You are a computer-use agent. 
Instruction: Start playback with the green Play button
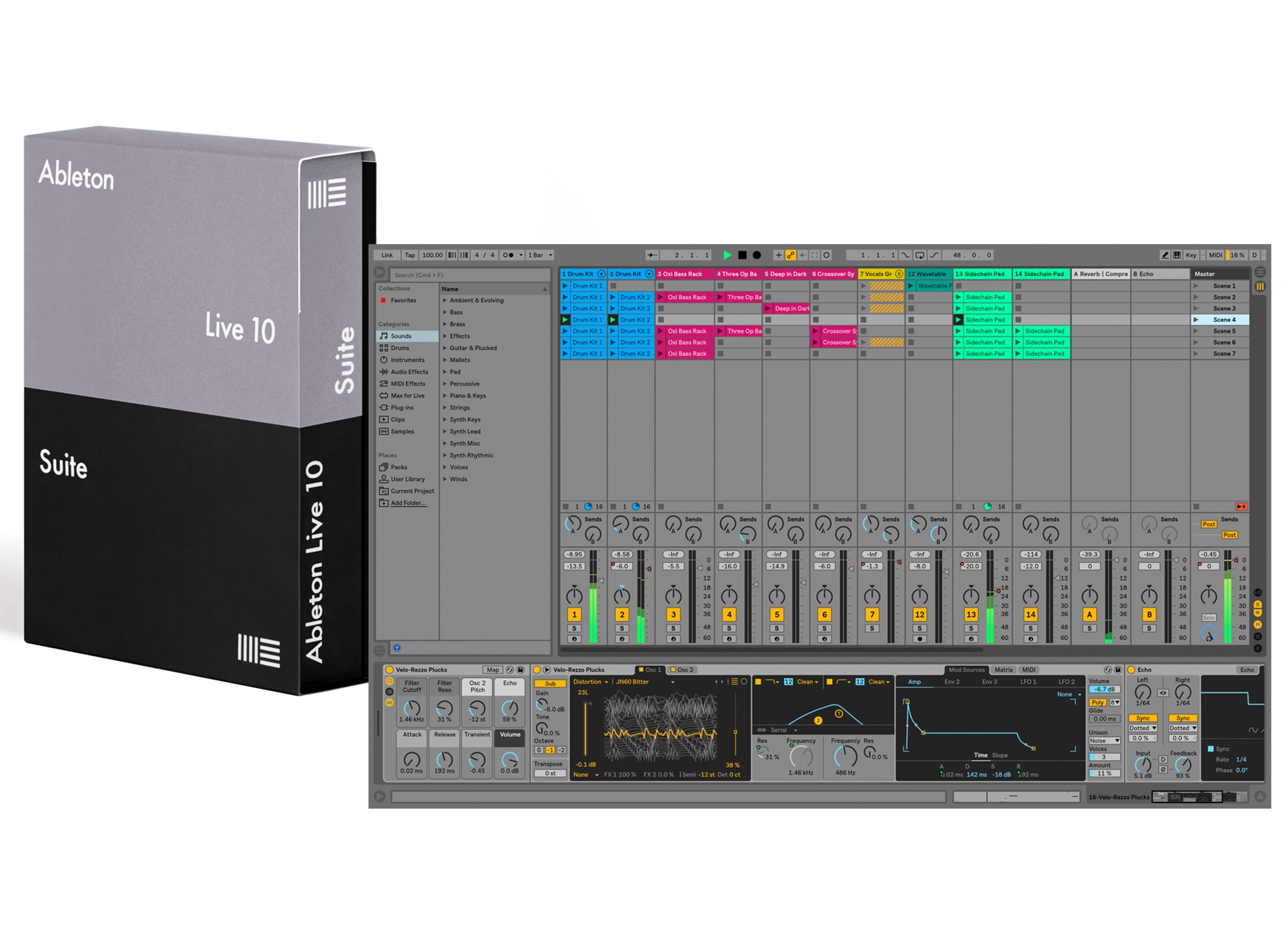(x=727, y=255)
